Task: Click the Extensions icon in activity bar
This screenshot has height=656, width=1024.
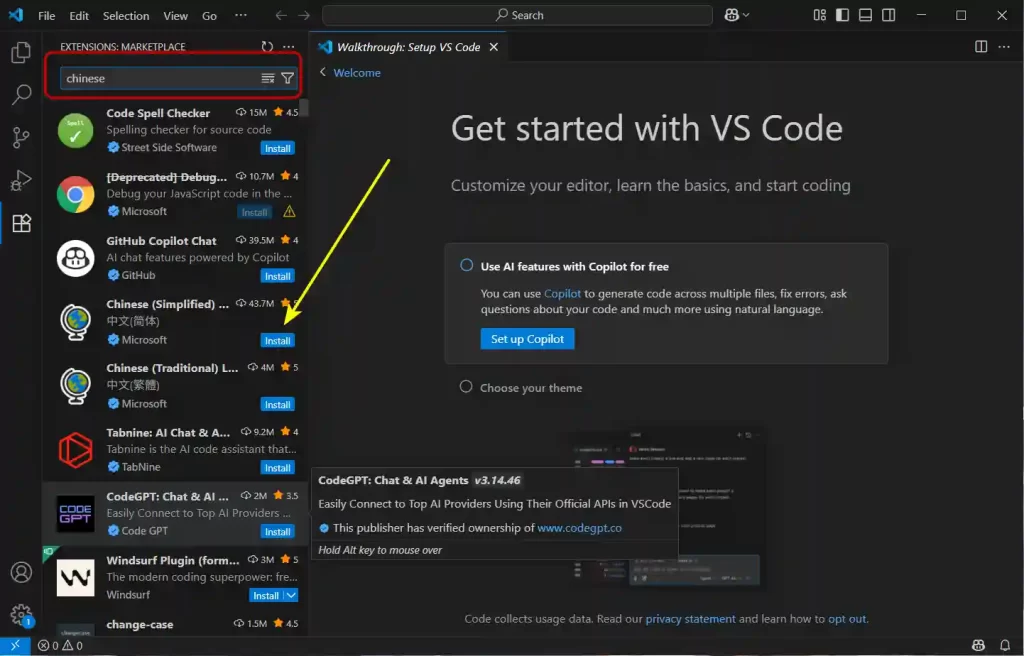Action: [x=21, y=224]
